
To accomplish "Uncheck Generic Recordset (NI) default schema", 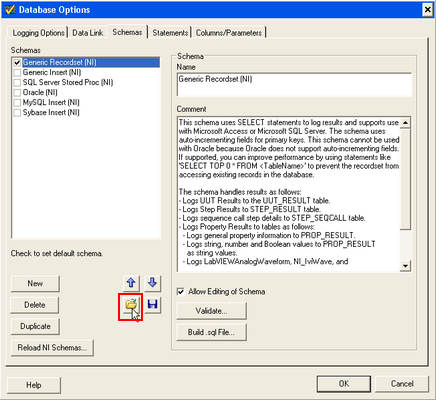I will point(17,63).
